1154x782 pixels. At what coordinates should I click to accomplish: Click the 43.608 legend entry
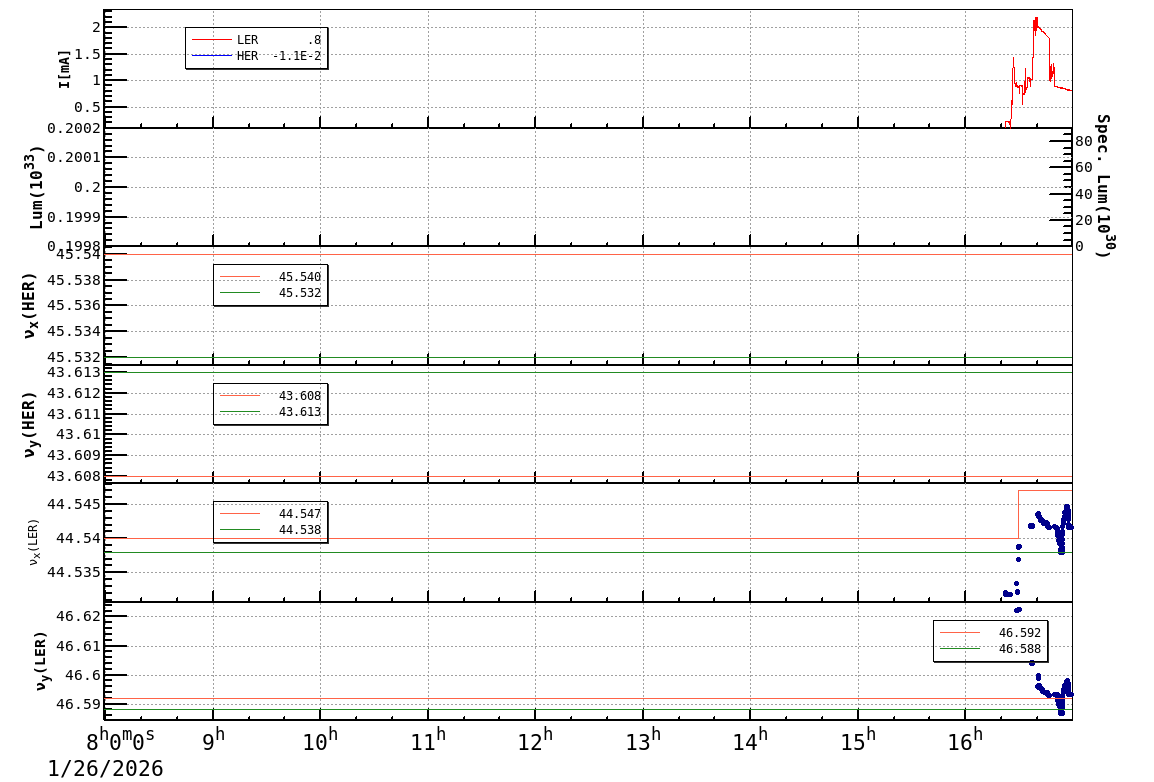[x=270, y=396]
